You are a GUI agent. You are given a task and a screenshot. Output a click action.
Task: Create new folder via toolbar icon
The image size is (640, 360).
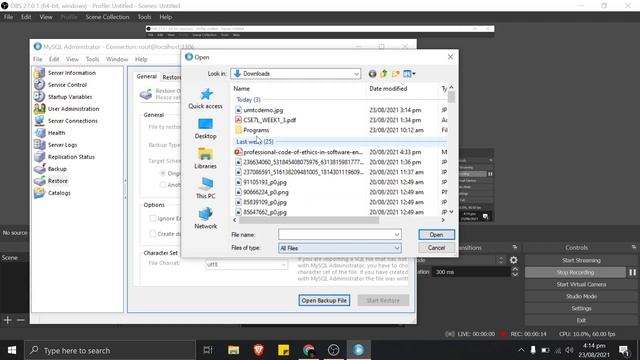[x=396, y=74]
